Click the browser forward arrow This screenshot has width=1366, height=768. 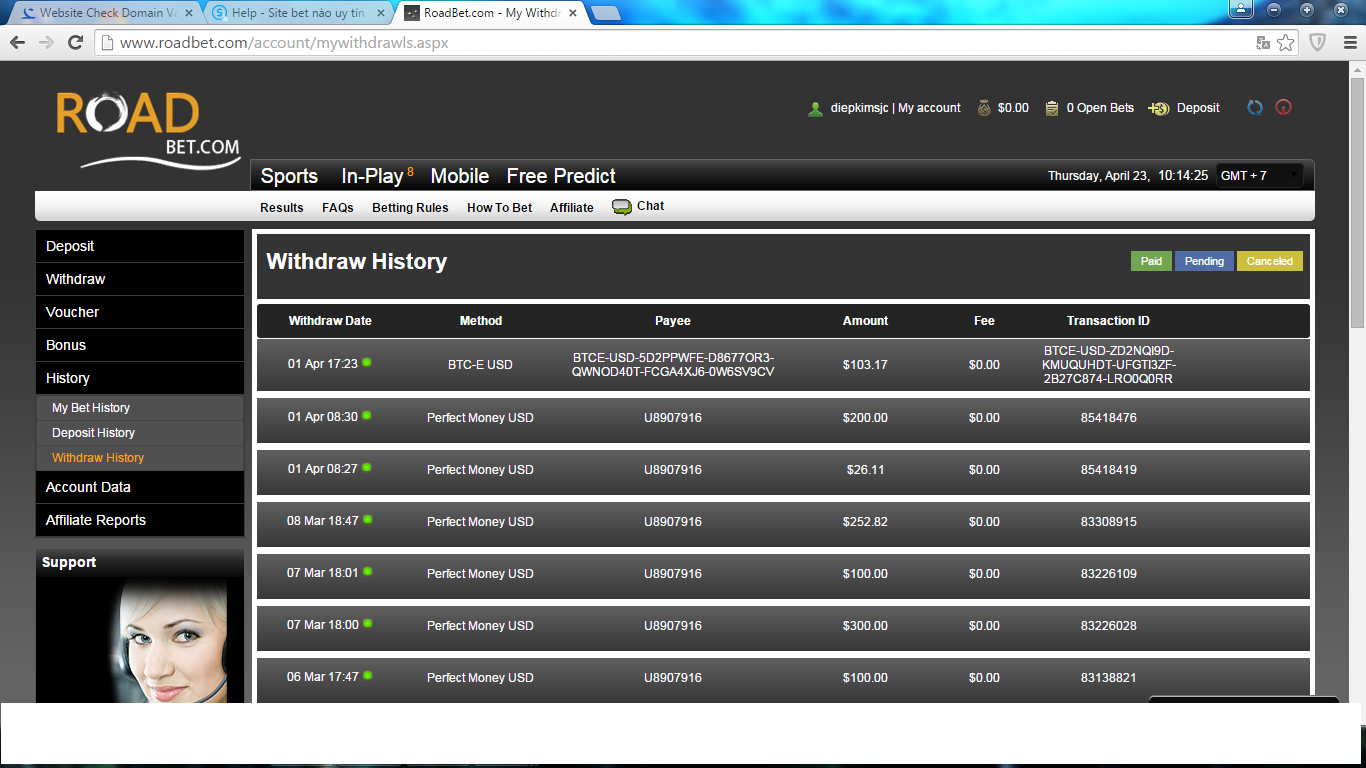(46, 43)
